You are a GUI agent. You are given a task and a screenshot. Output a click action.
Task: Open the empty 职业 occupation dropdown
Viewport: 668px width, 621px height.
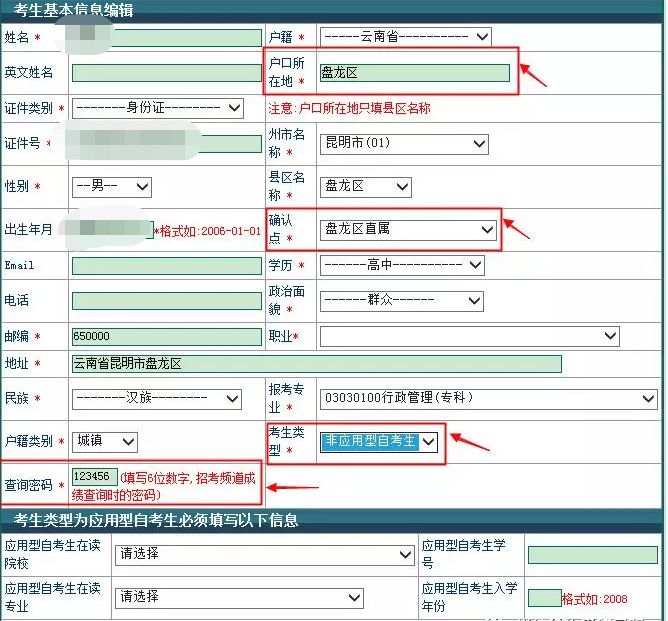click(x=469, y=337)
